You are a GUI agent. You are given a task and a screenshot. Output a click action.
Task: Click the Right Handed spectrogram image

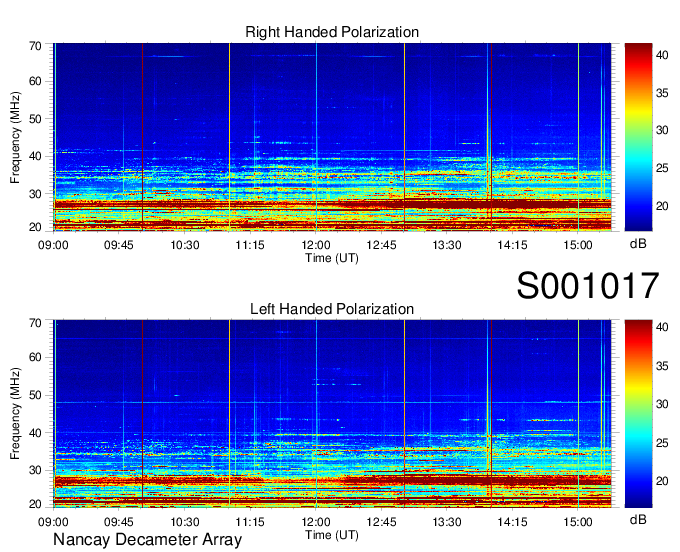332,137
